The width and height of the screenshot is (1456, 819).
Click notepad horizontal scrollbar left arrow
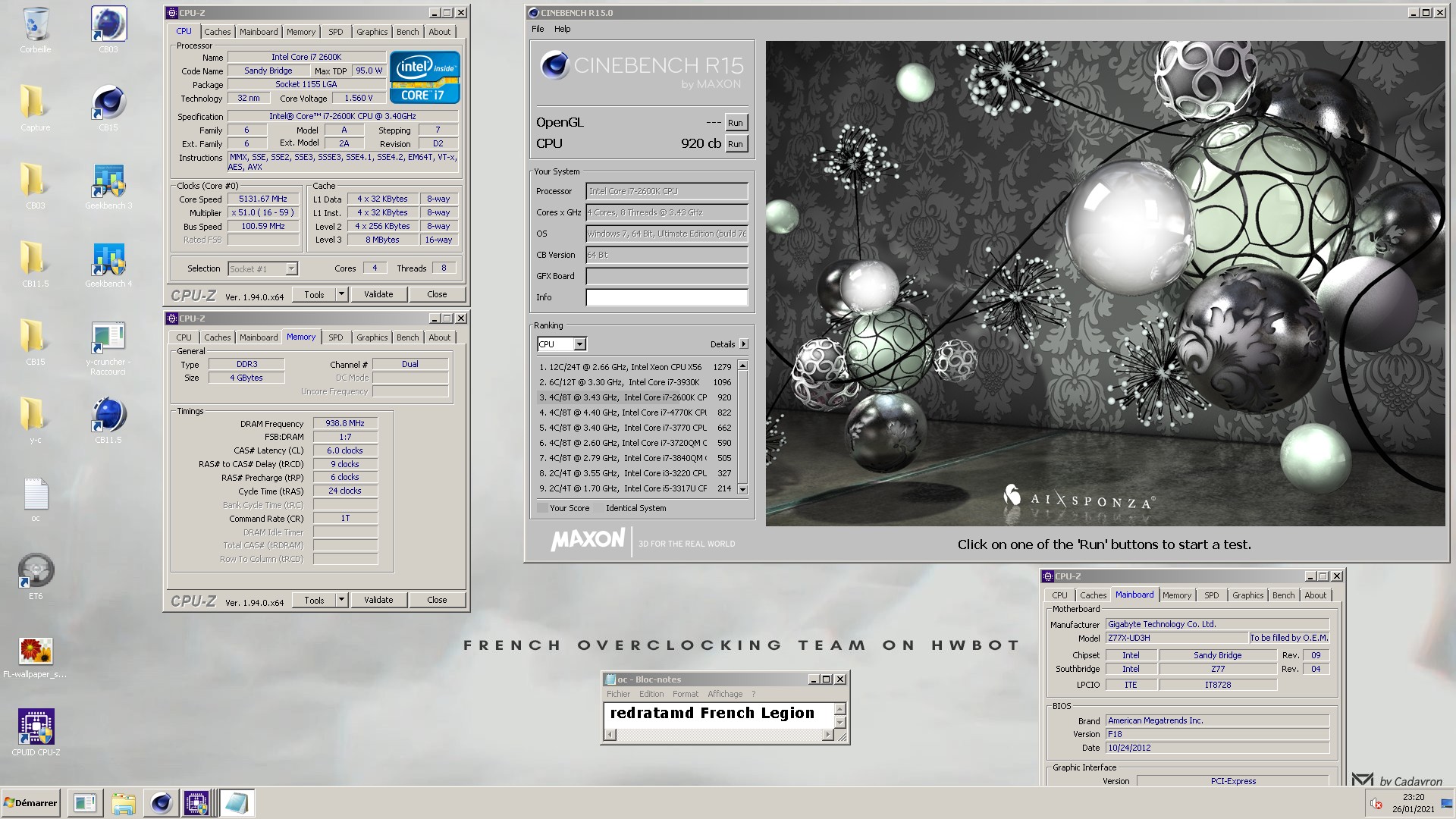coord(610,734)
